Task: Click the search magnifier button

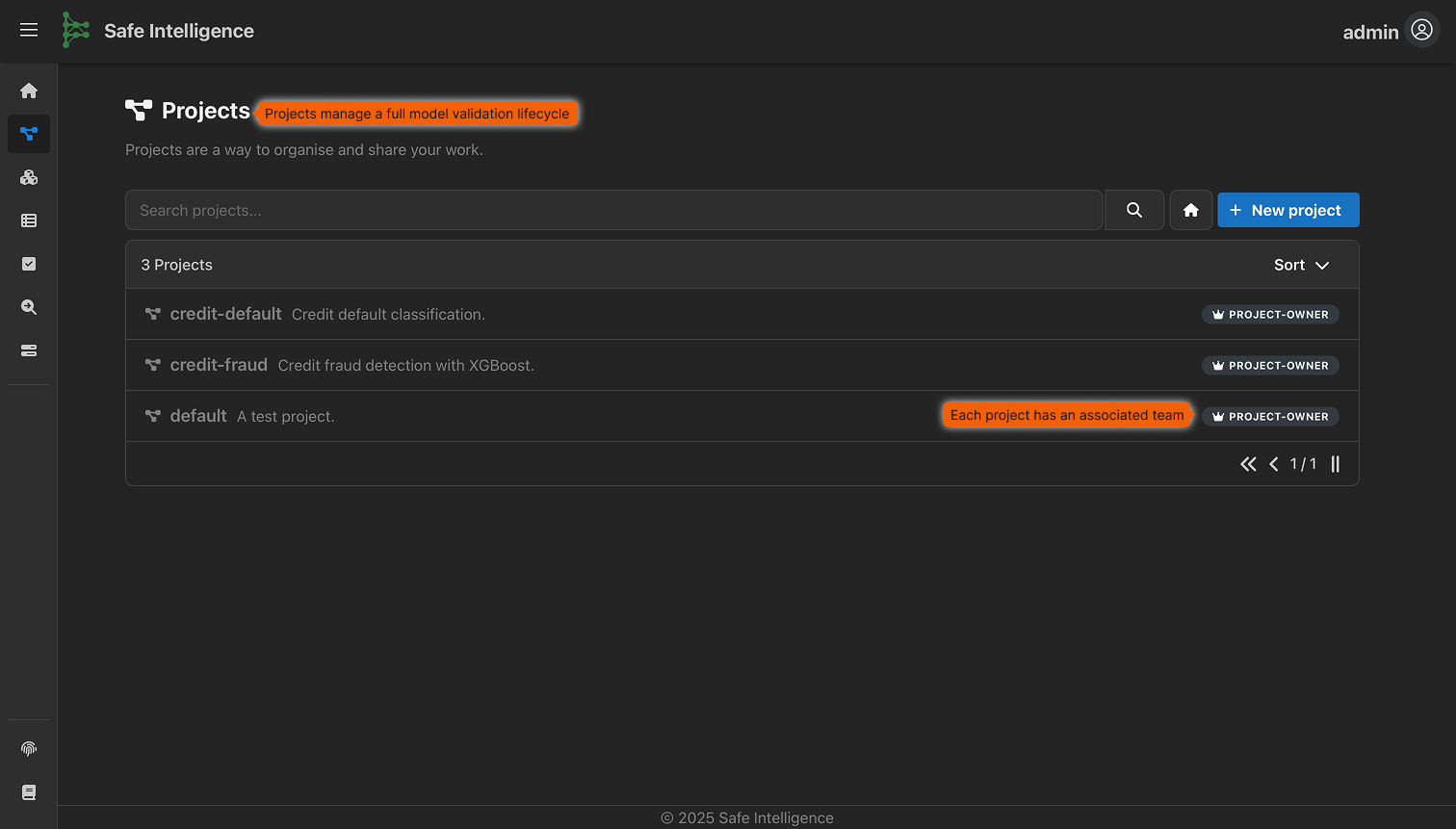Action: pyautogui.click(x=1134, y=210)
